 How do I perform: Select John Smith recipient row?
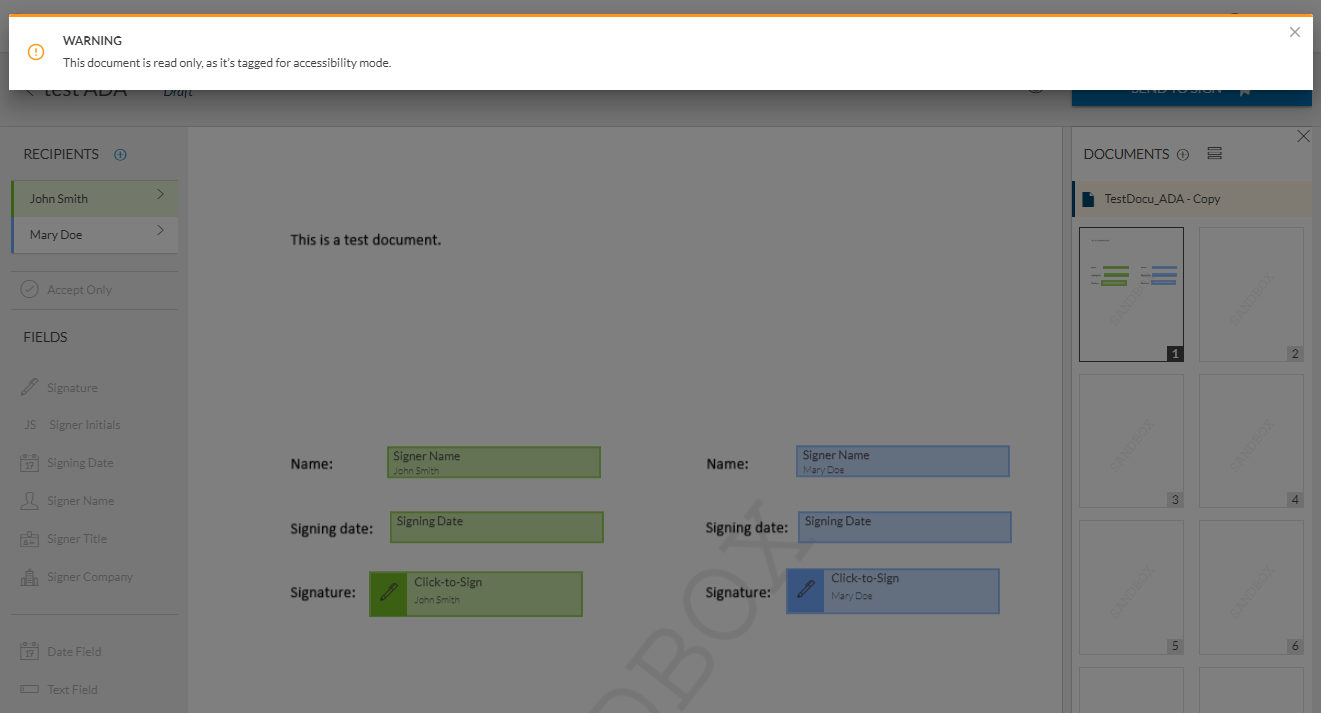(x=95, y=198)
